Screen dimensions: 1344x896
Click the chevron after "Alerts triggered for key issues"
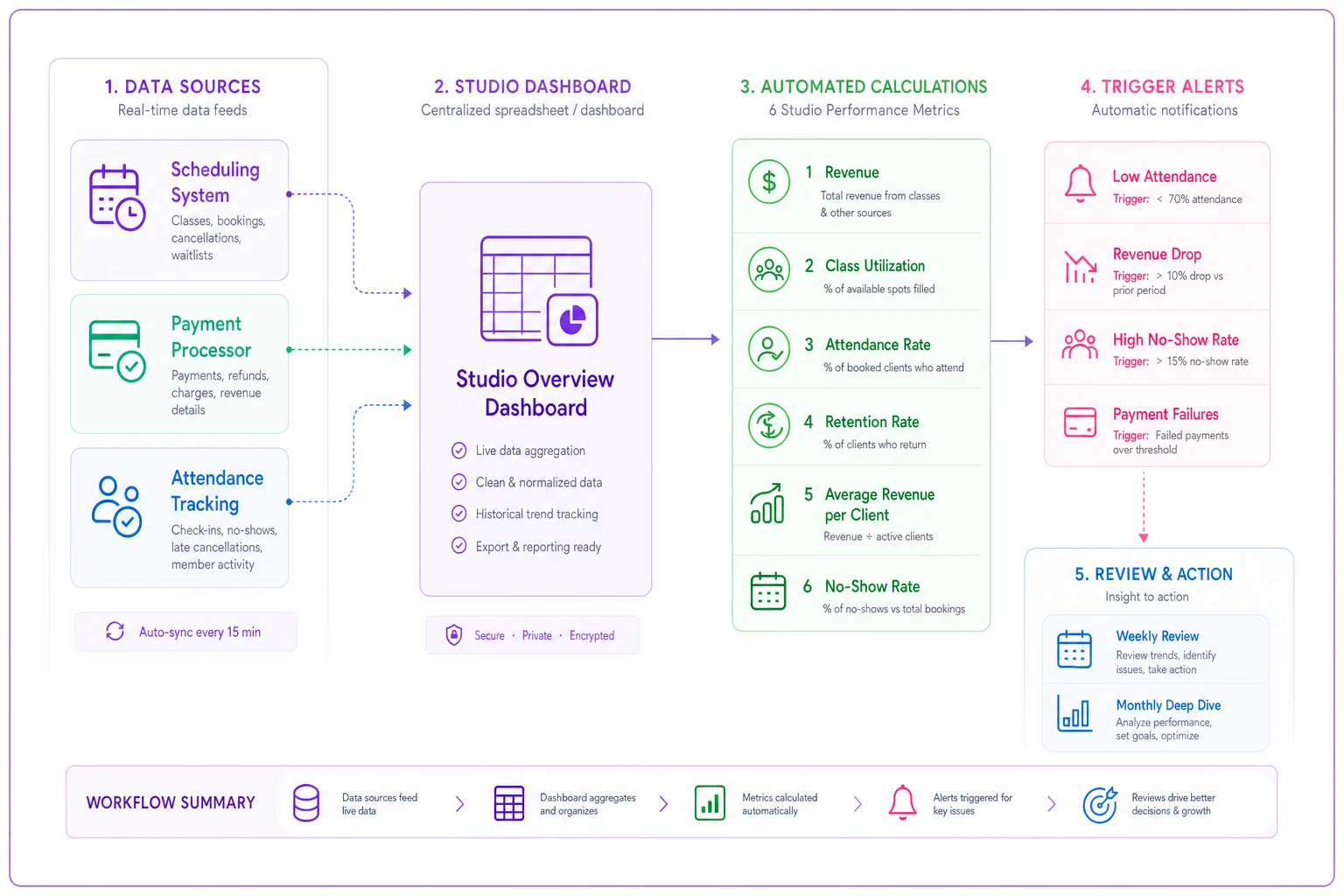[1052, 804]
